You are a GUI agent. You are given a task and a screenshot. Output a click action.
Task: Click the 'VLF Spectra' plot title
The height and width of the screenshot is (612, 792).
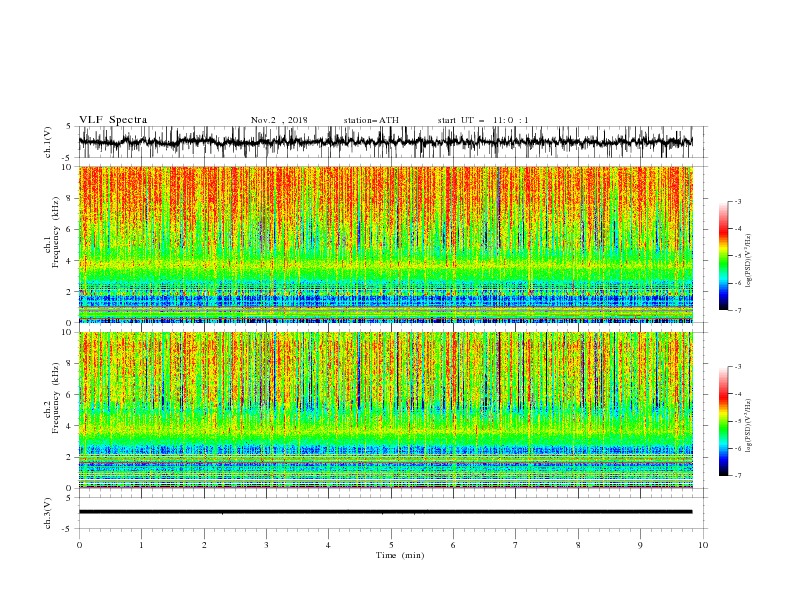[x=113, y=120]
